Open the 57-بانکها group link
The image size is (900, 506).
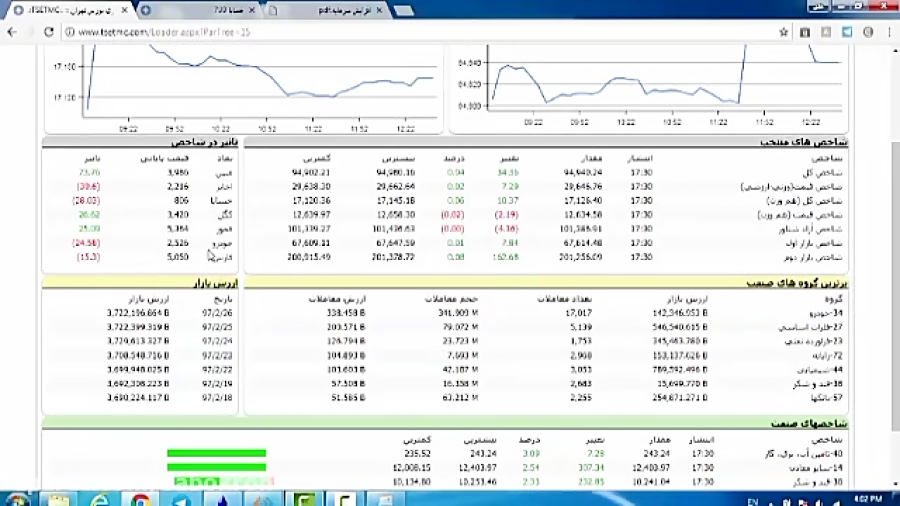(x=827, y=398)
